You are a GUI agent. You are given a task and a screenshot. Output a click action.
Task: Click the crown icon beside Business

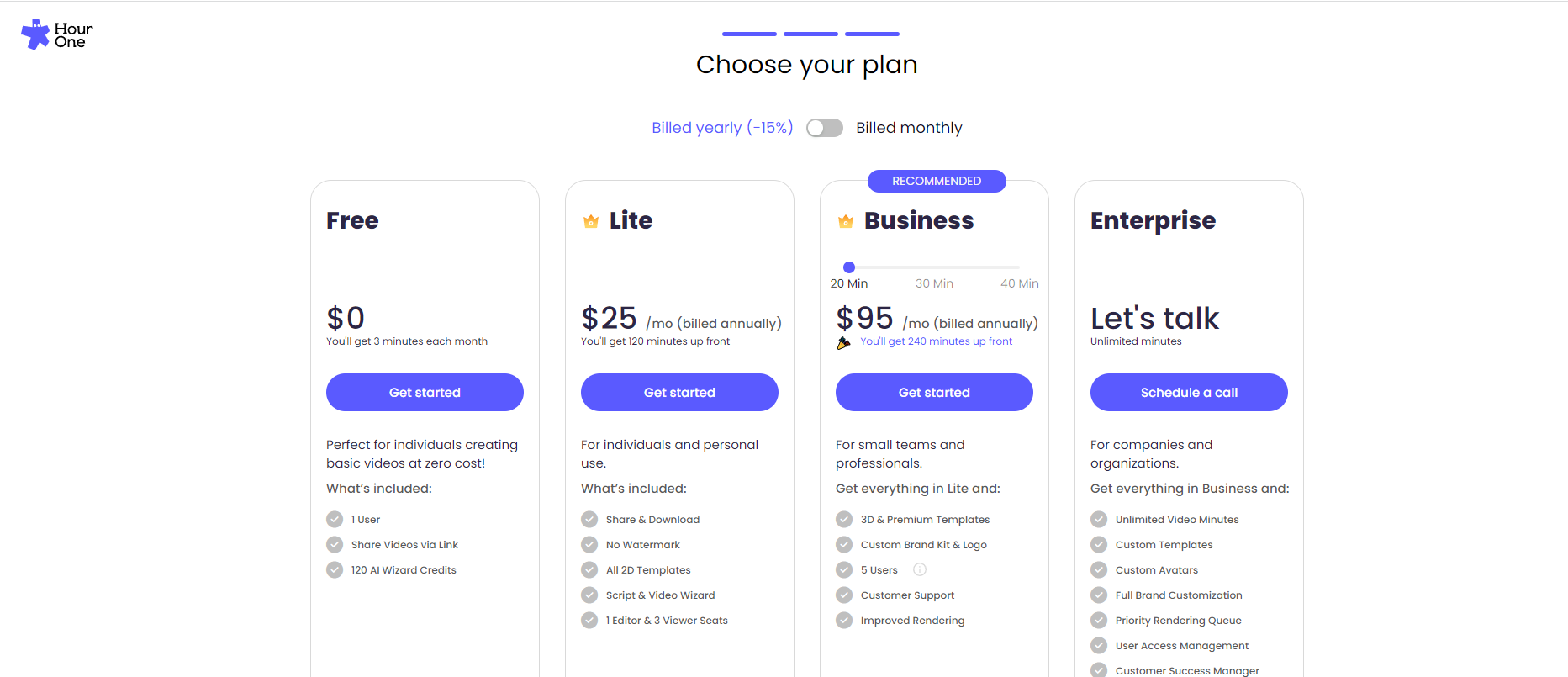click(846, 221)
